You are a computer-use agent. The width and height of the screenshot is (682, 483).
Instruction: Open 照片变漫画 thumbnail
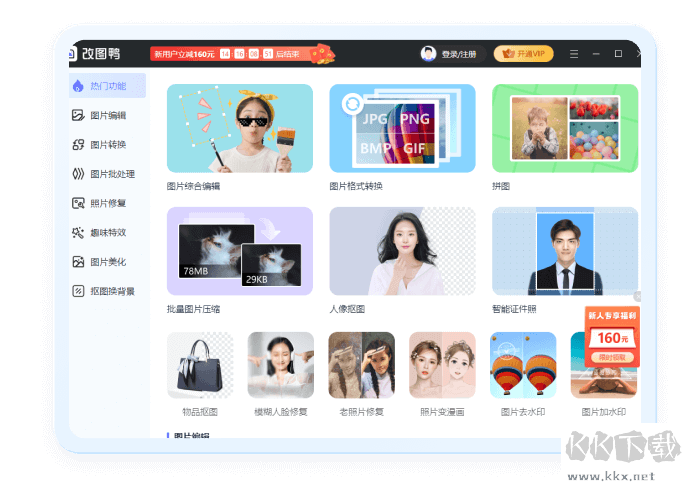tap(442, 365)
